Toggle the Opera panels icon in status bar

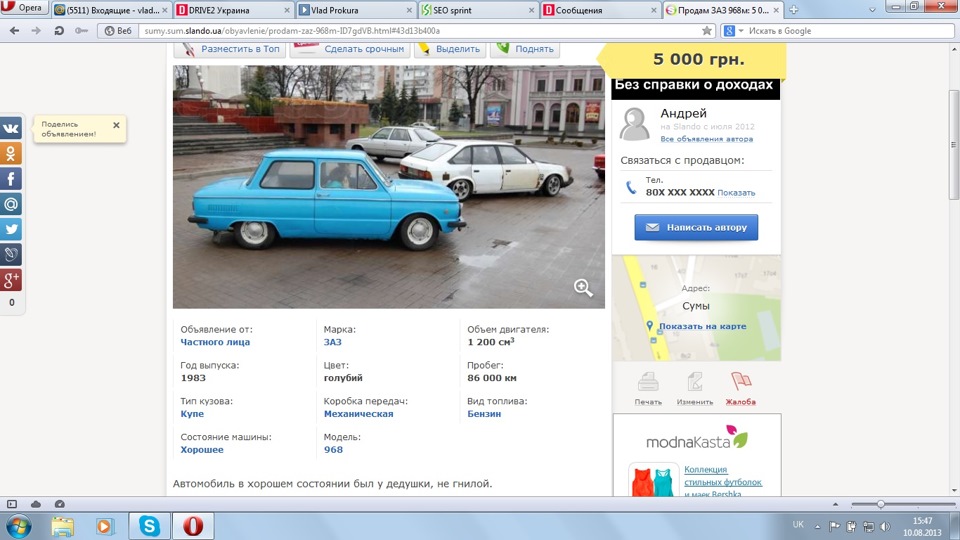12,504
